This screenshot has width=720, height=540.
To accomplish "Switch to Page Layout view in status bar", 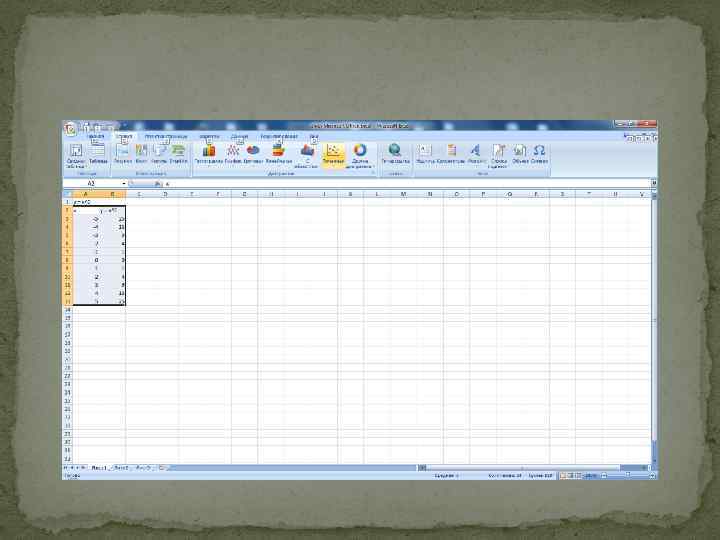I will (x=571, y=476).
